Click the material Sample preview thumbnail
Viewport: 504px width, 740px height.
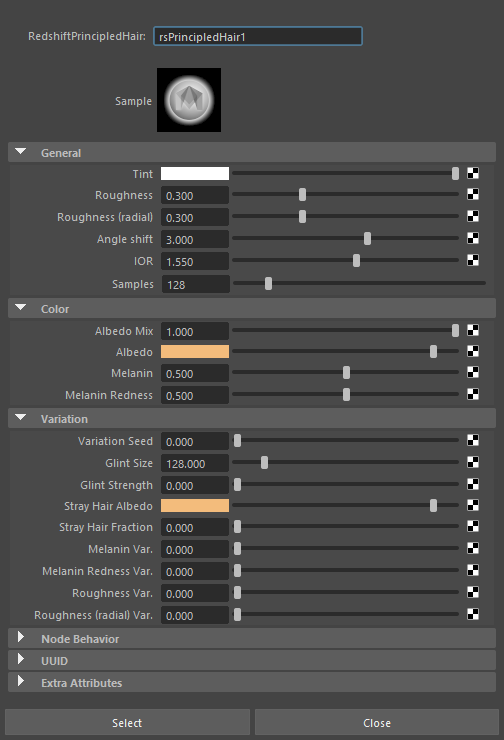[189, 100]
